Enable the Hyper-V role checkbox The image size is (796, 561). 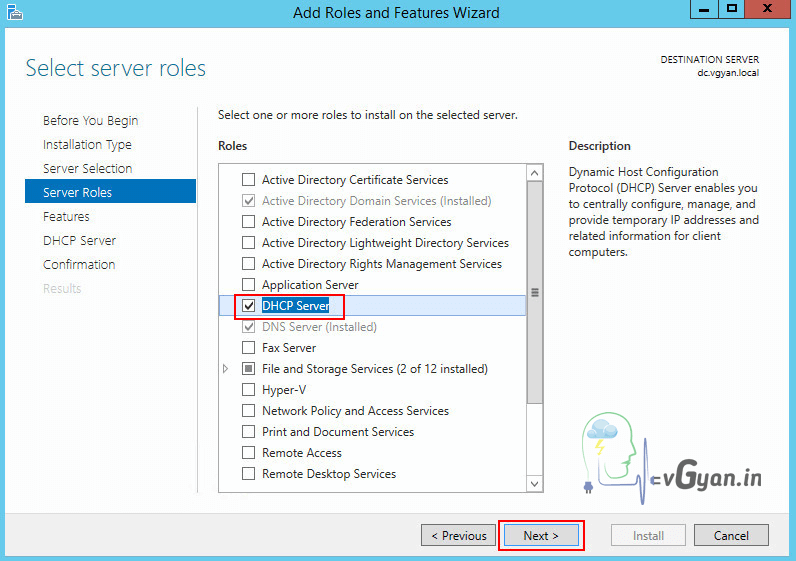249,390
